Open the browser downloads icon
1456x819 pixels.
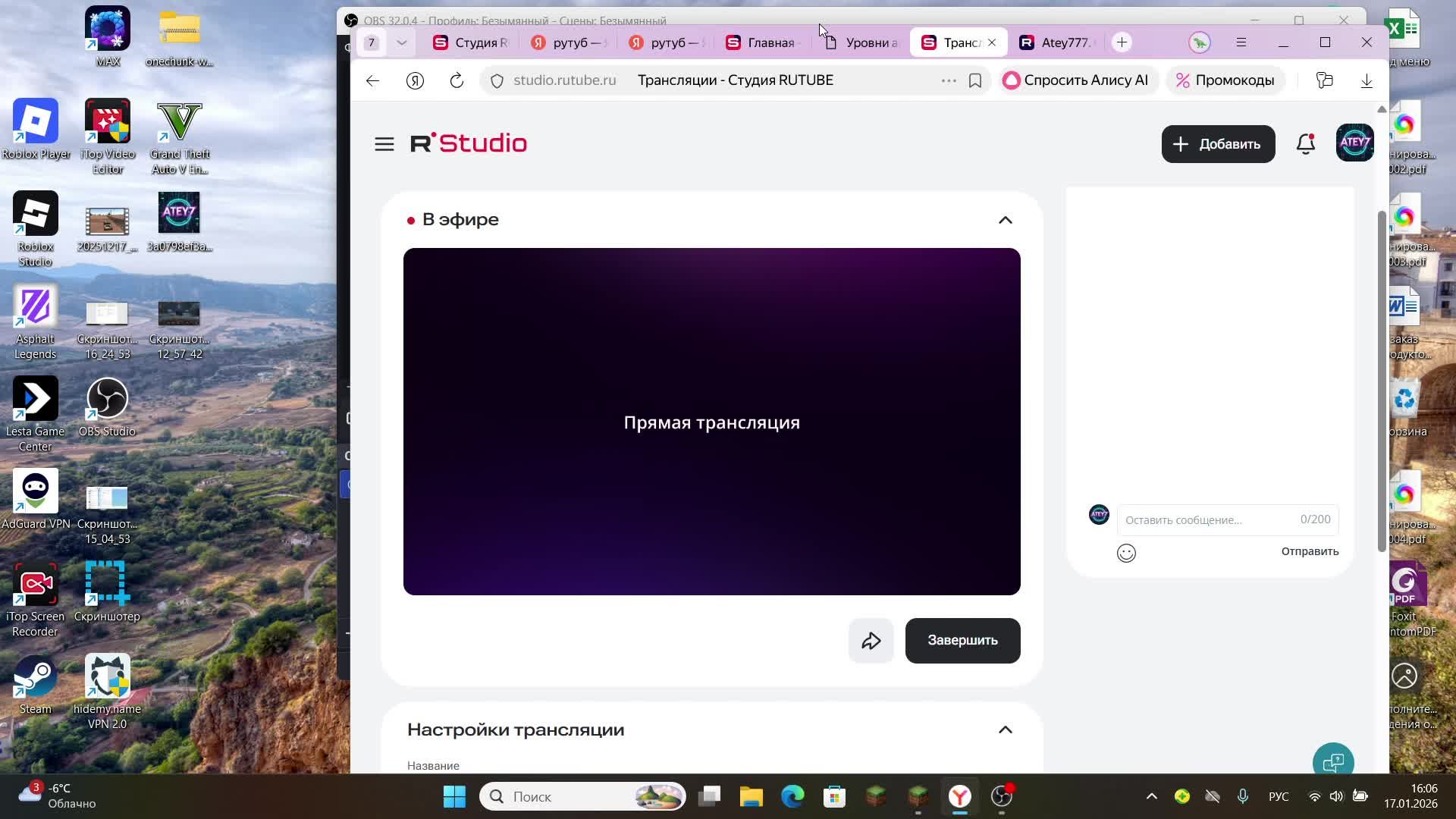coord(1367,80)
